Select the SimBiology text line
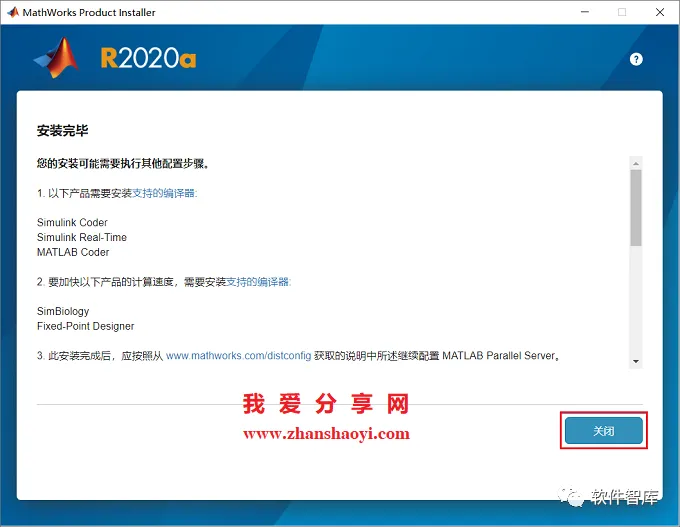Image resolution: width=680 pixels, height=527 pixels. coord(63,311)
